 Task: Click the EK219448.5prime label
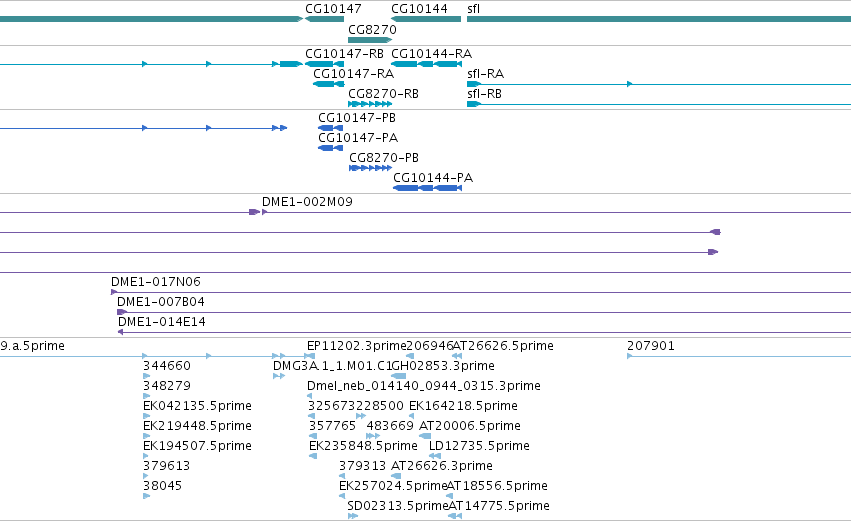coord(197,426)
